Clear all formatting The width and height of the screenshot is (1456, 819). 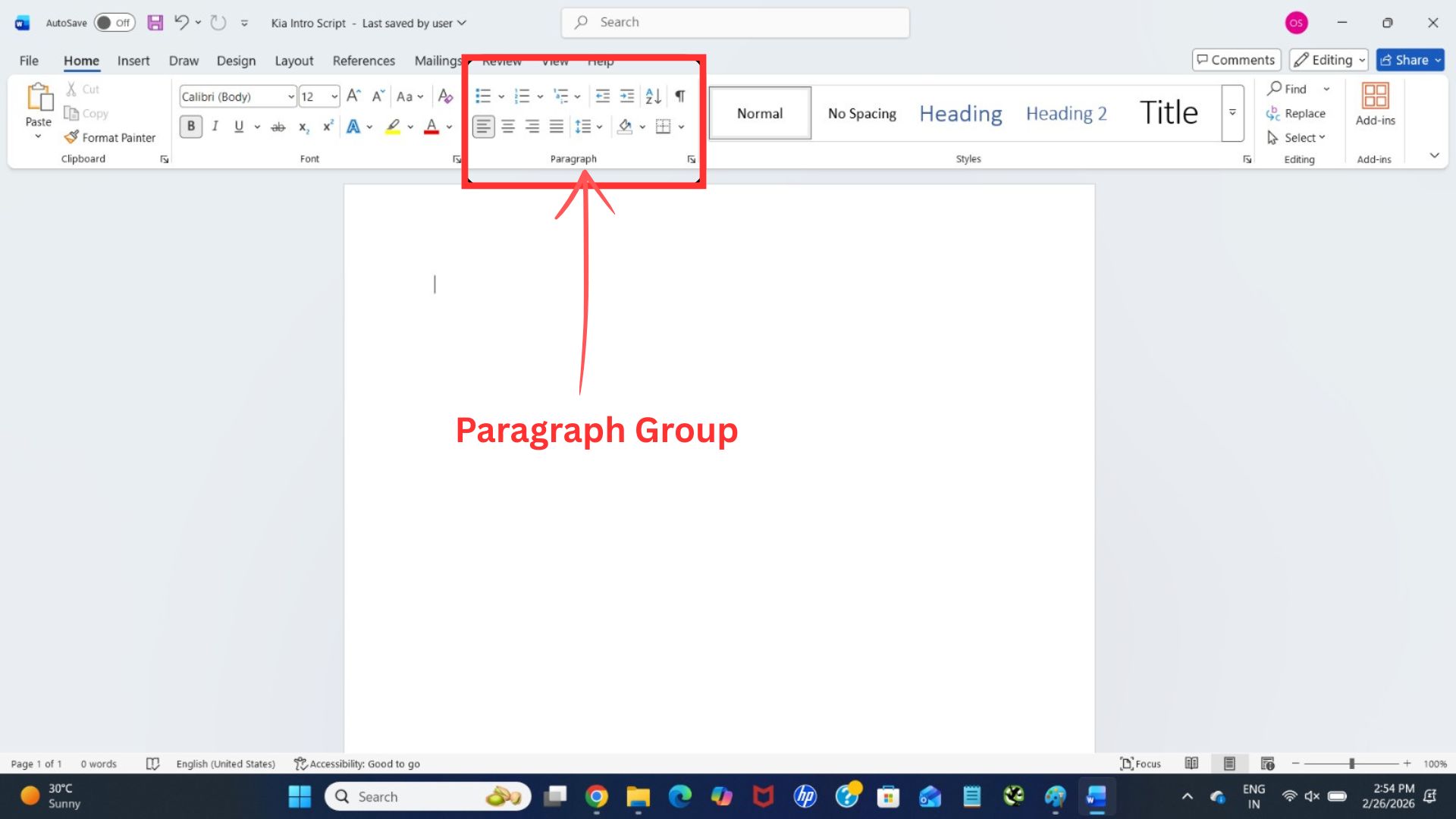[x=445, y=96]
